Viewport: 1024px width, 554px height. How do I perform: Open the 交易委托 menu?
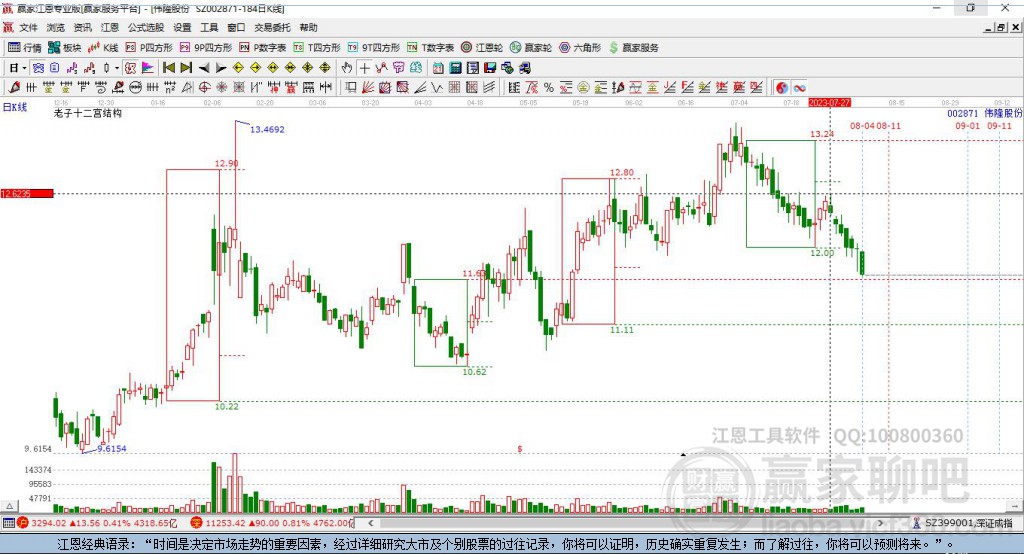[x=272, y=27]
